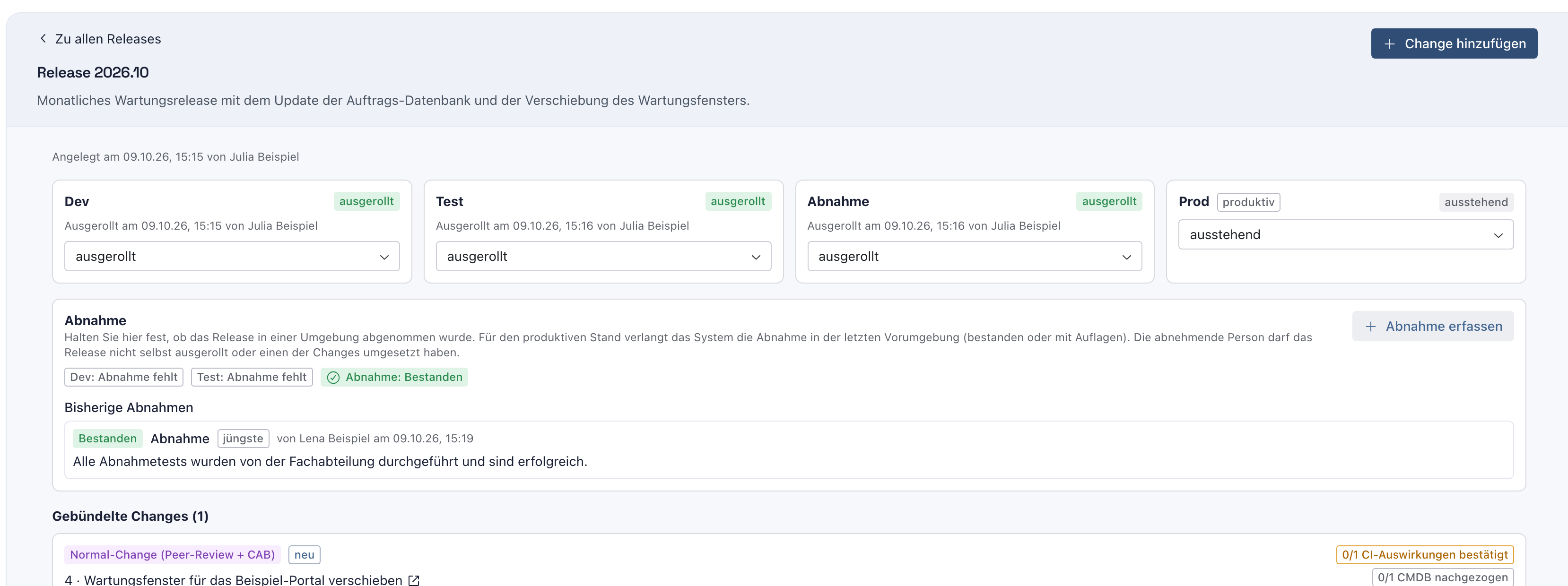Open the Prod status dropdown showing ausstehend
This screenshot has width=1568, height=586.
click(x=1346, y=234)
